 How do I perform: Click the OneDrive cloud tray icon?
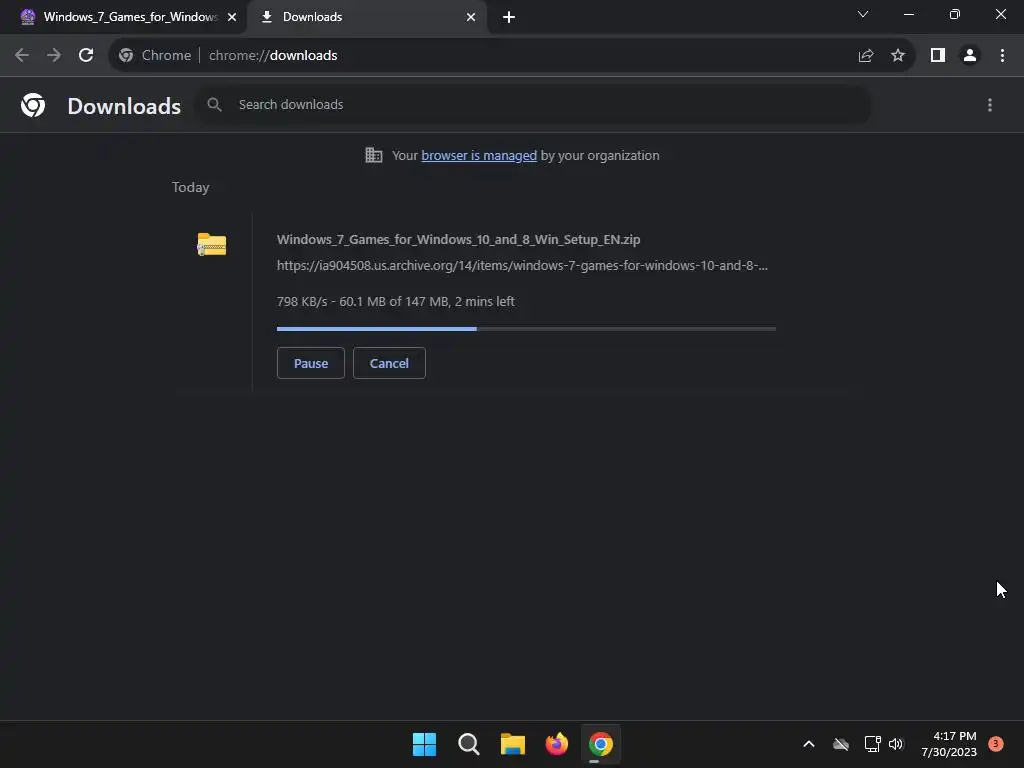tap(841, 744)
